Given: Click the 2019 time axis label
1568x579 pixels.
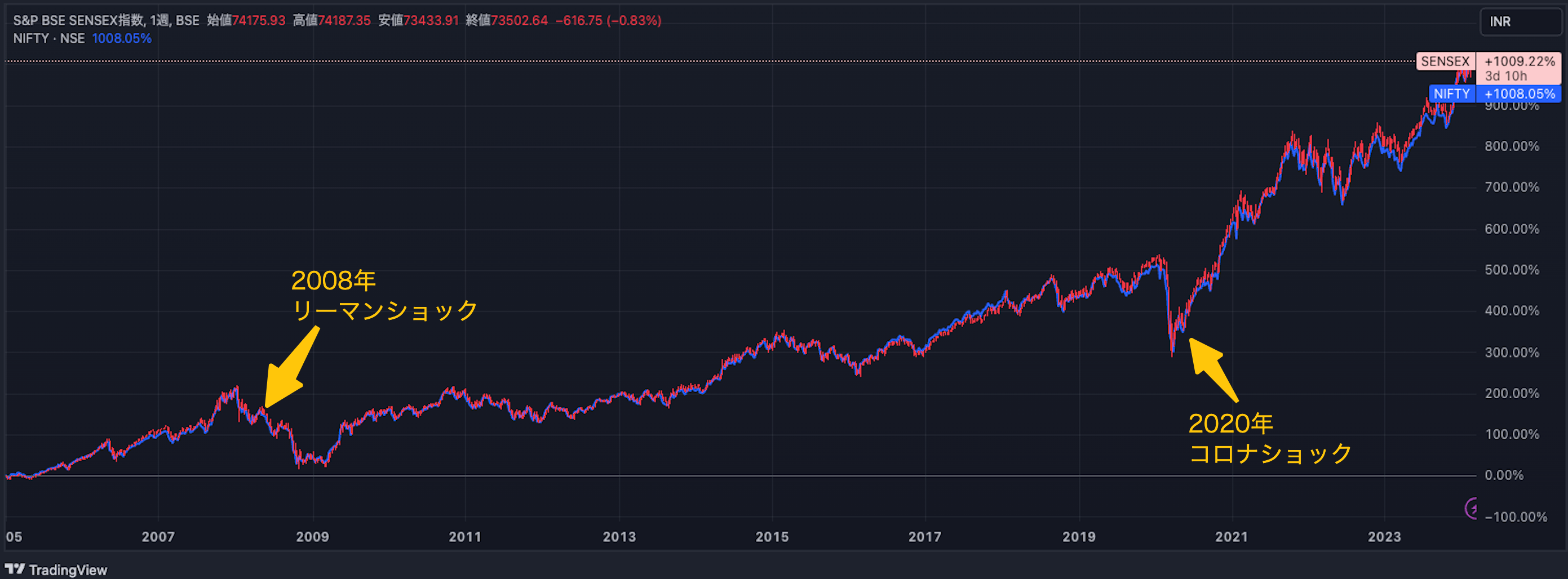Looking at the screenshot, I should coord(1079,537).
